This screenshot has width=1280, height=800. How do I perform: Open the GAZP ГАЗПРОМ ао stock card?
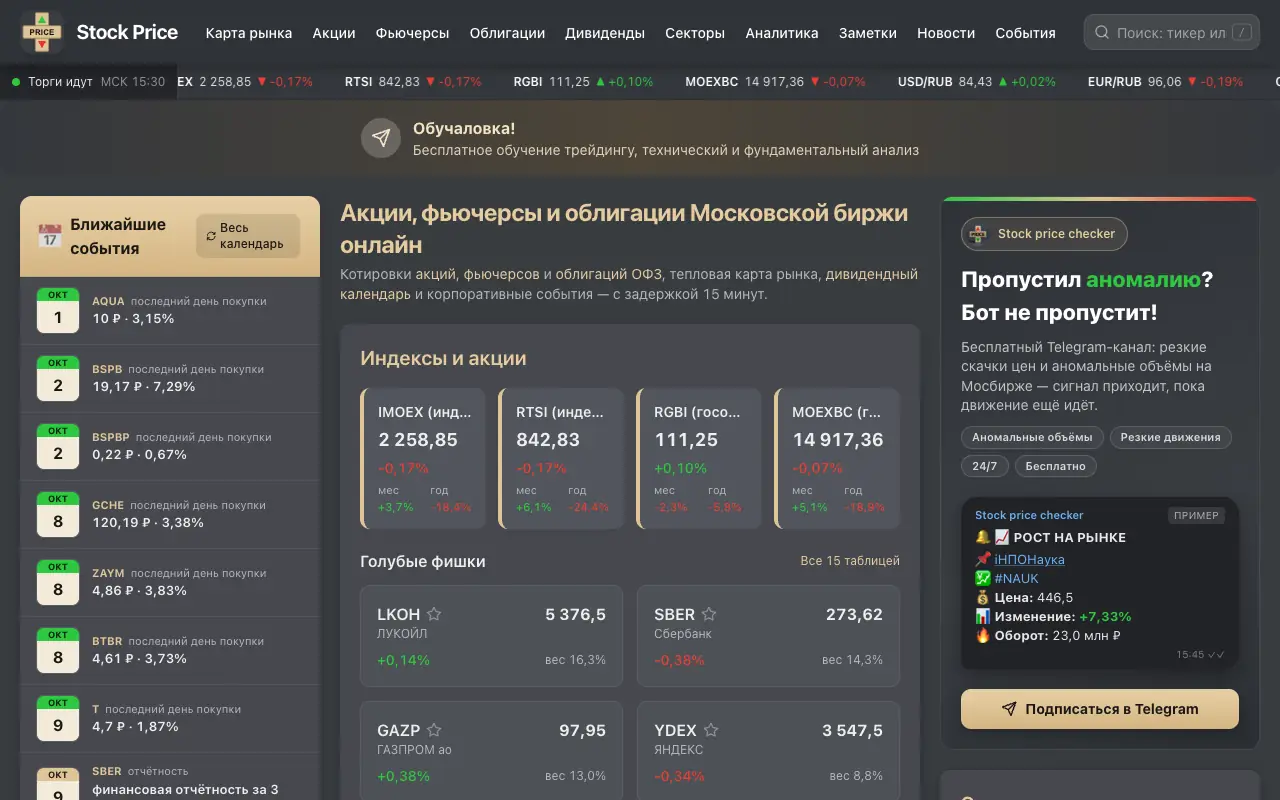491,750
